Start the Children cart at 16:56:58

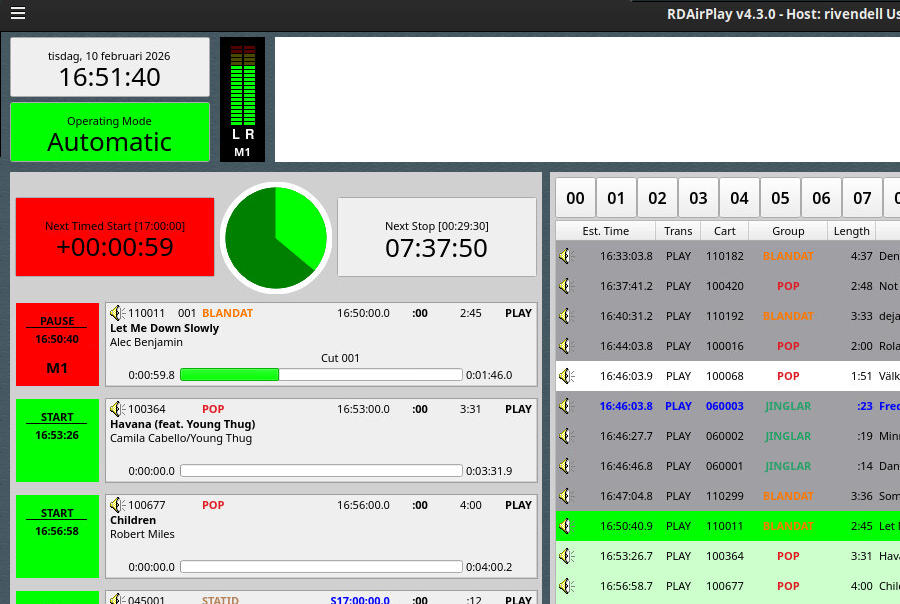point(57,536)
